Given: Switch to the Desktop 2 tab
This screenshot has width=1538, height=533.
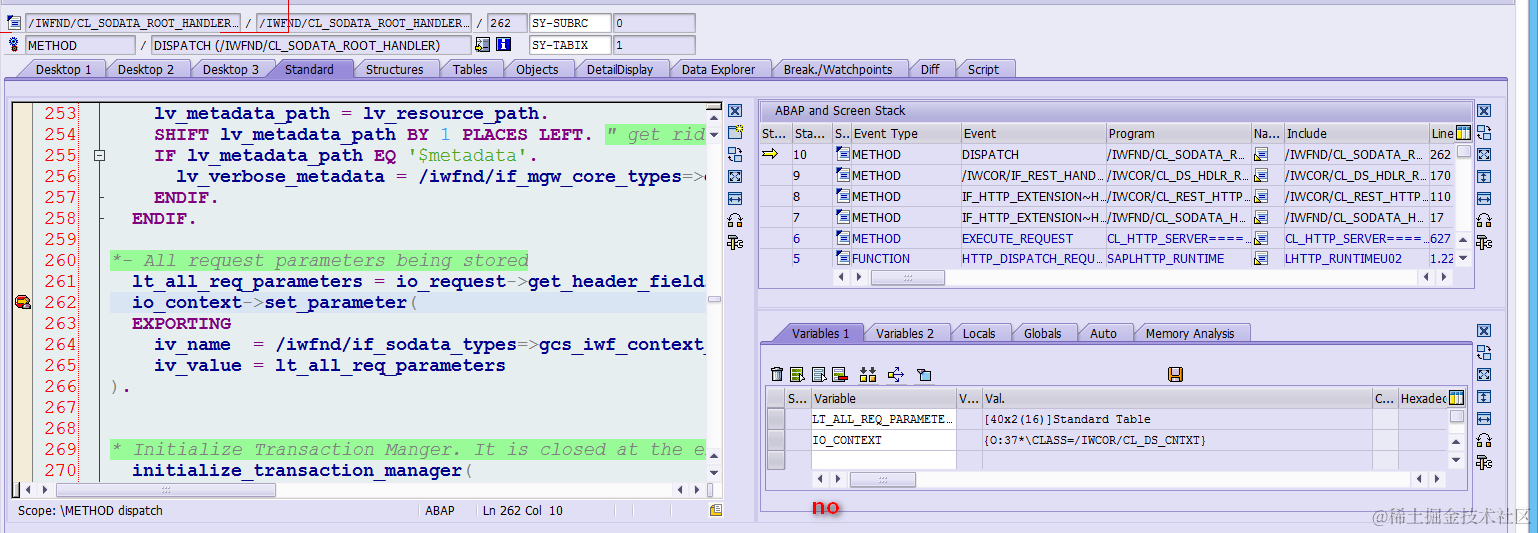Looking at the screenshot, I should point(146,69).
